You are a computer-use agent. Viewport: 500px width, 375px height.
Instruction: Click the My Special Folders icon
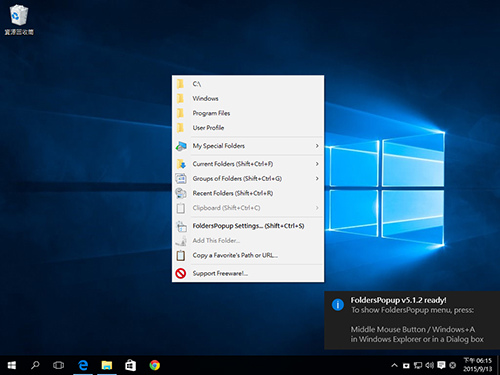tap(181, 146)
